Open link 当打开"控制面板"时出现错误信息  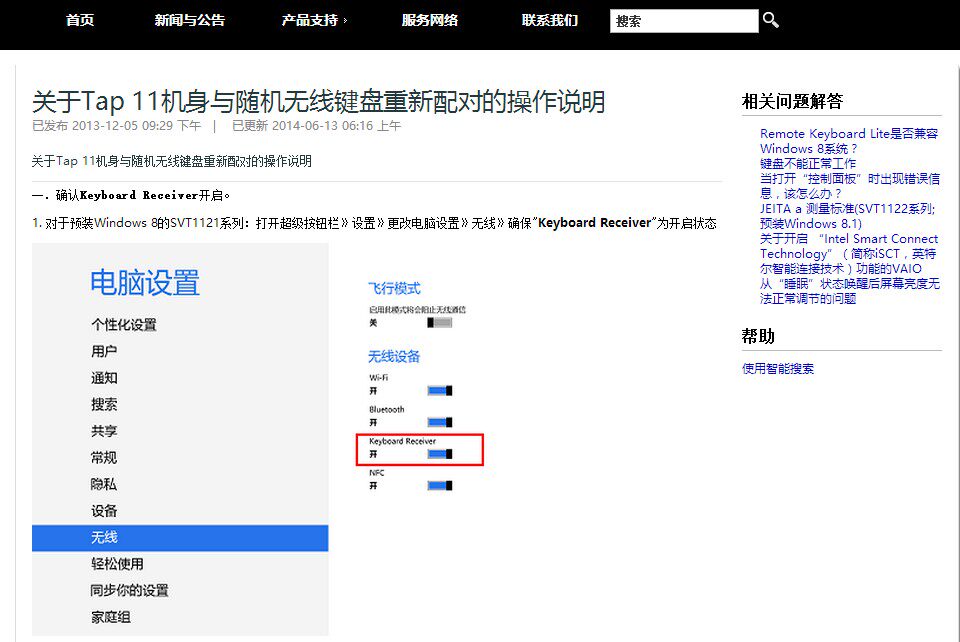pyautogui.click(x=849, y=186)
